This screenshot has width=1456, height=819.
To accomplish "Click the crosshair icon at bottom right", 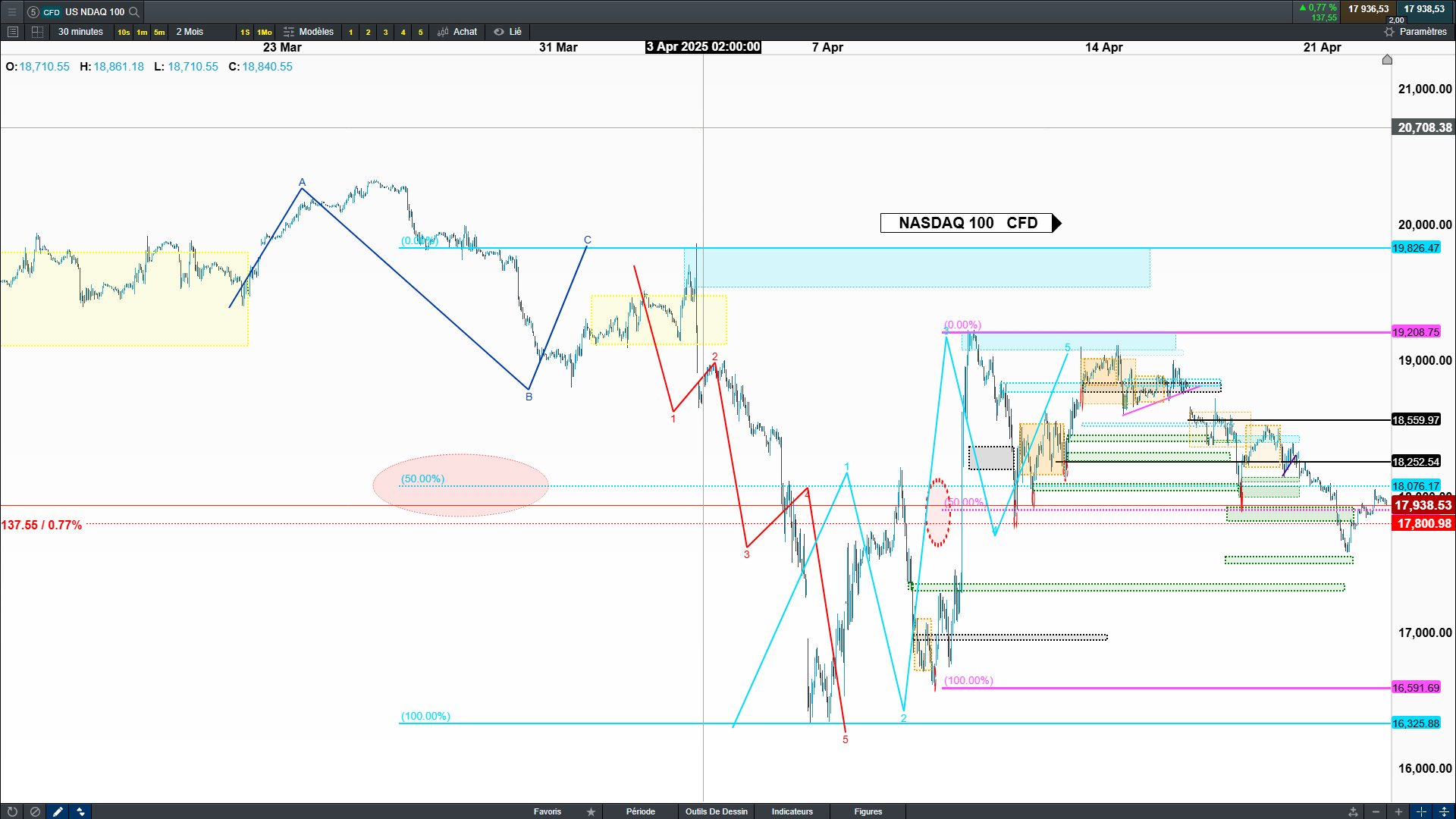I will [1421, 811].
